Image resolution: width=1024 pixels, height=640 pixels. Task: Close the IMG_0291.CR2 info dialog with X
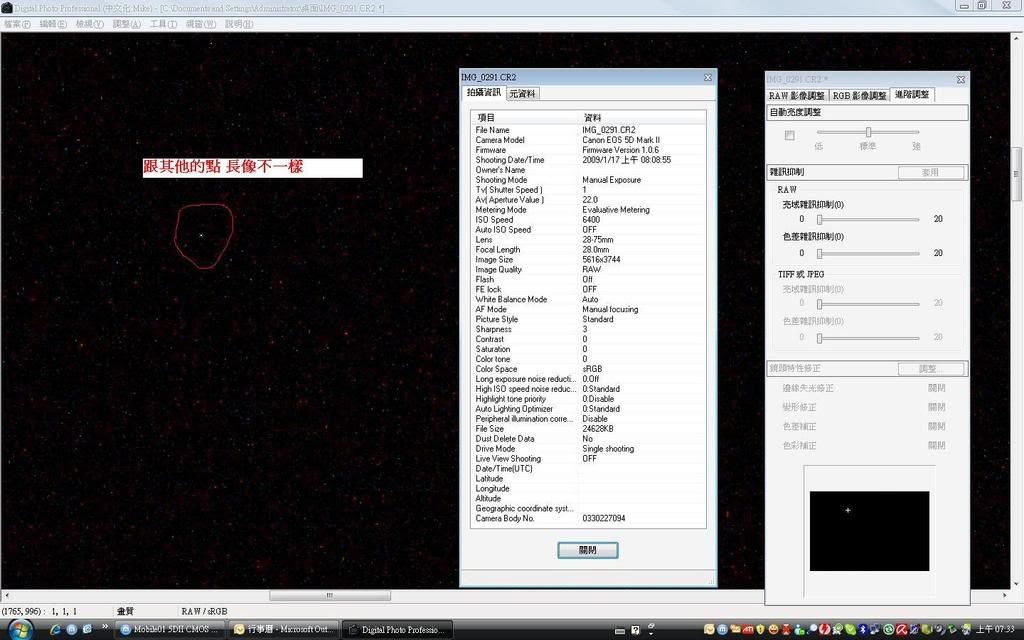click(708, 77)
